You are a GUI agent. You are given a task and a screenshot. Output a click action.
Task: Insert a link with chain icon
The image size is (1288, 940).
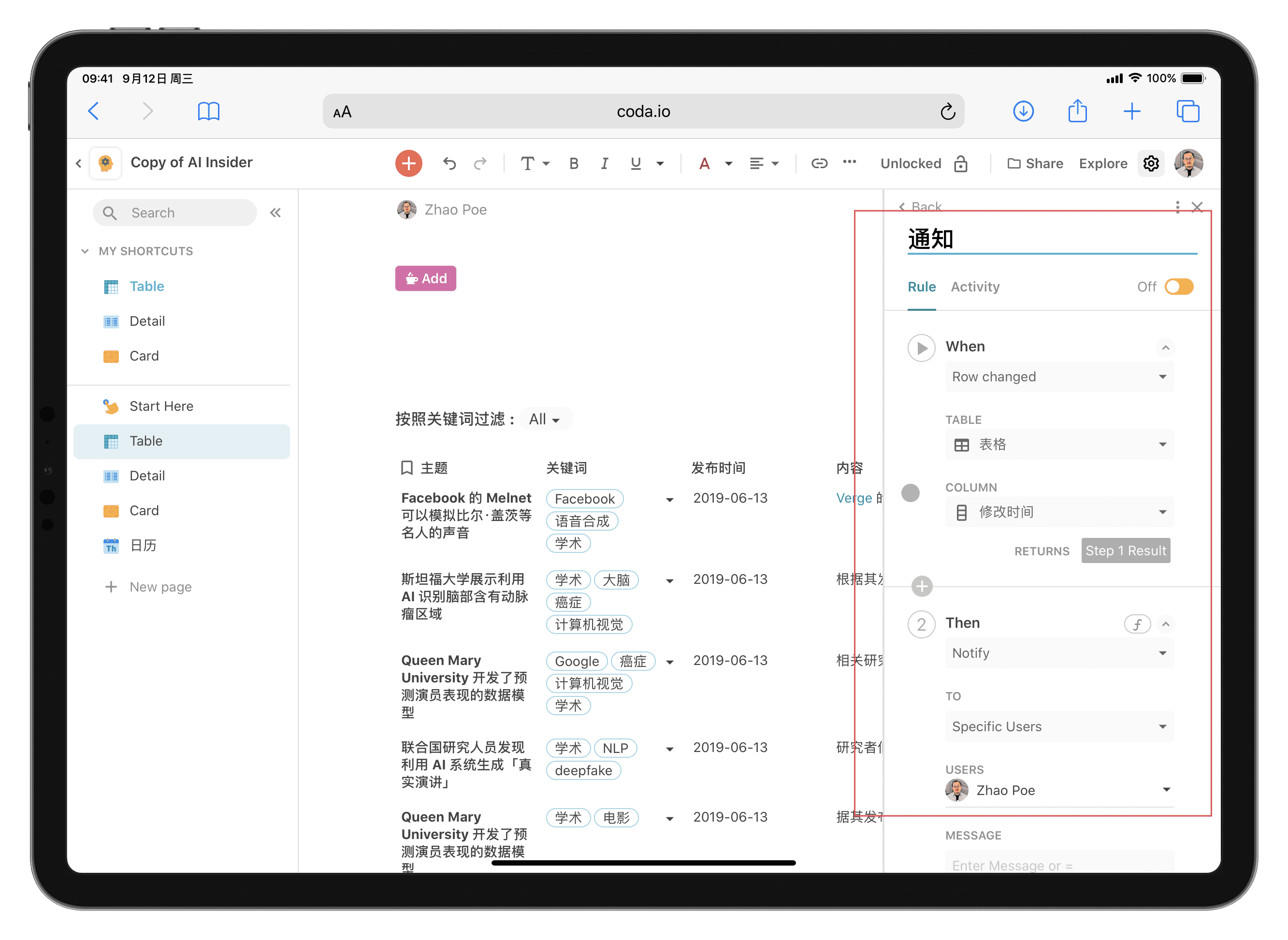819,164
